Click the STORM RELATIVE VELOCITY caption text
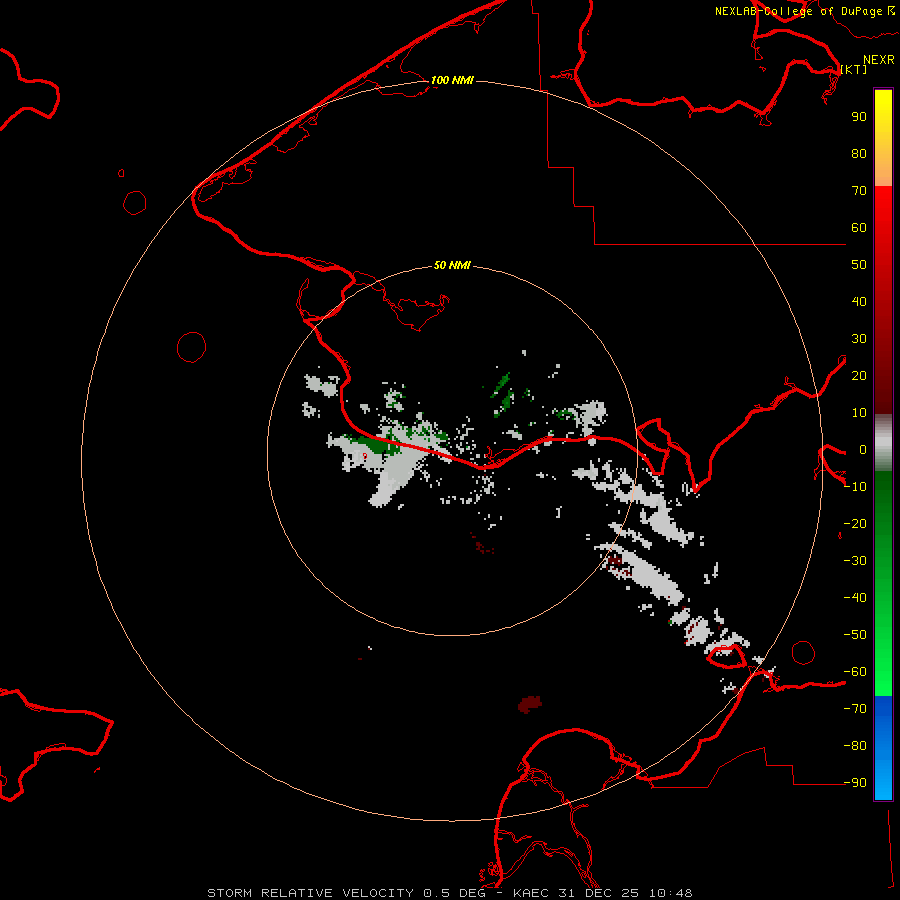 coord(310,893)
